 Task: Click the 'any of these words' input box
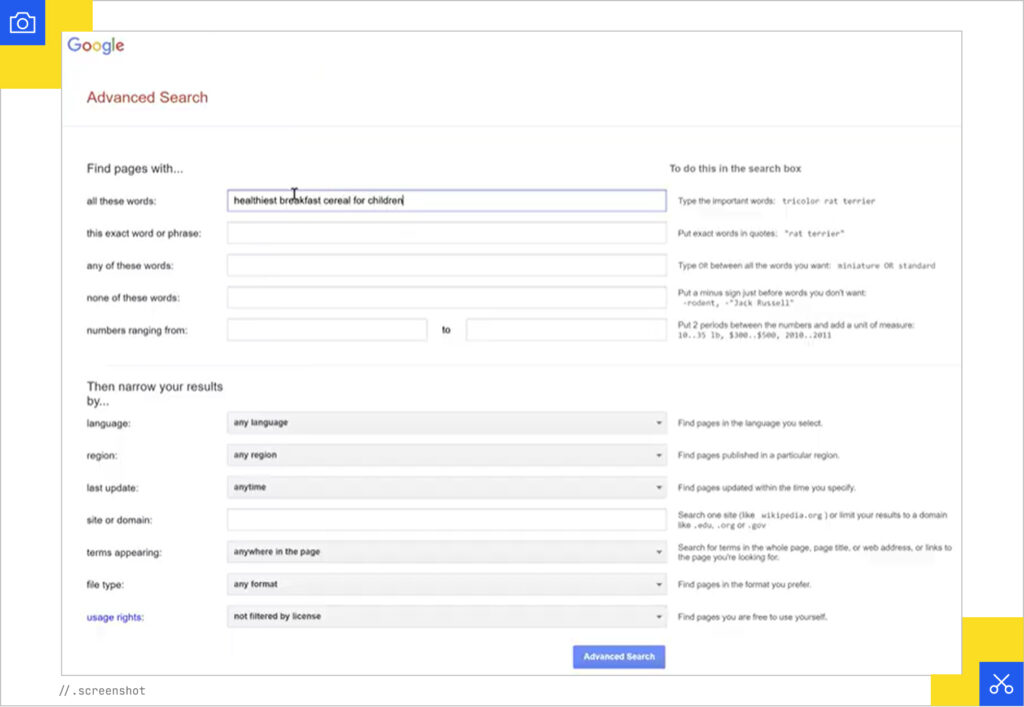[445, 265]
